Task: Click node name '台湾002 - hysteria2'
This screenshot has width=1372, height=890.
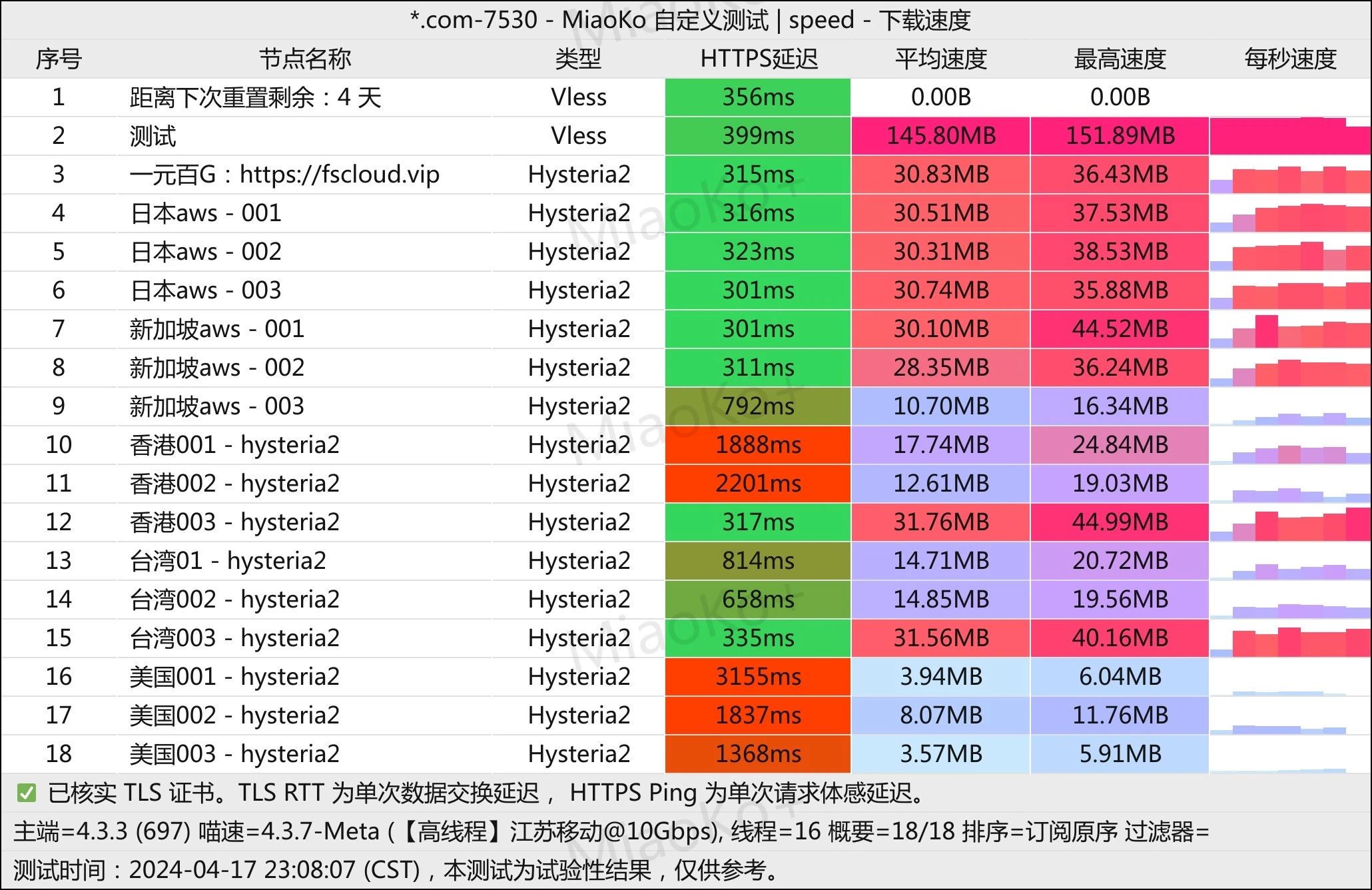Action: [x=234, y=600]
